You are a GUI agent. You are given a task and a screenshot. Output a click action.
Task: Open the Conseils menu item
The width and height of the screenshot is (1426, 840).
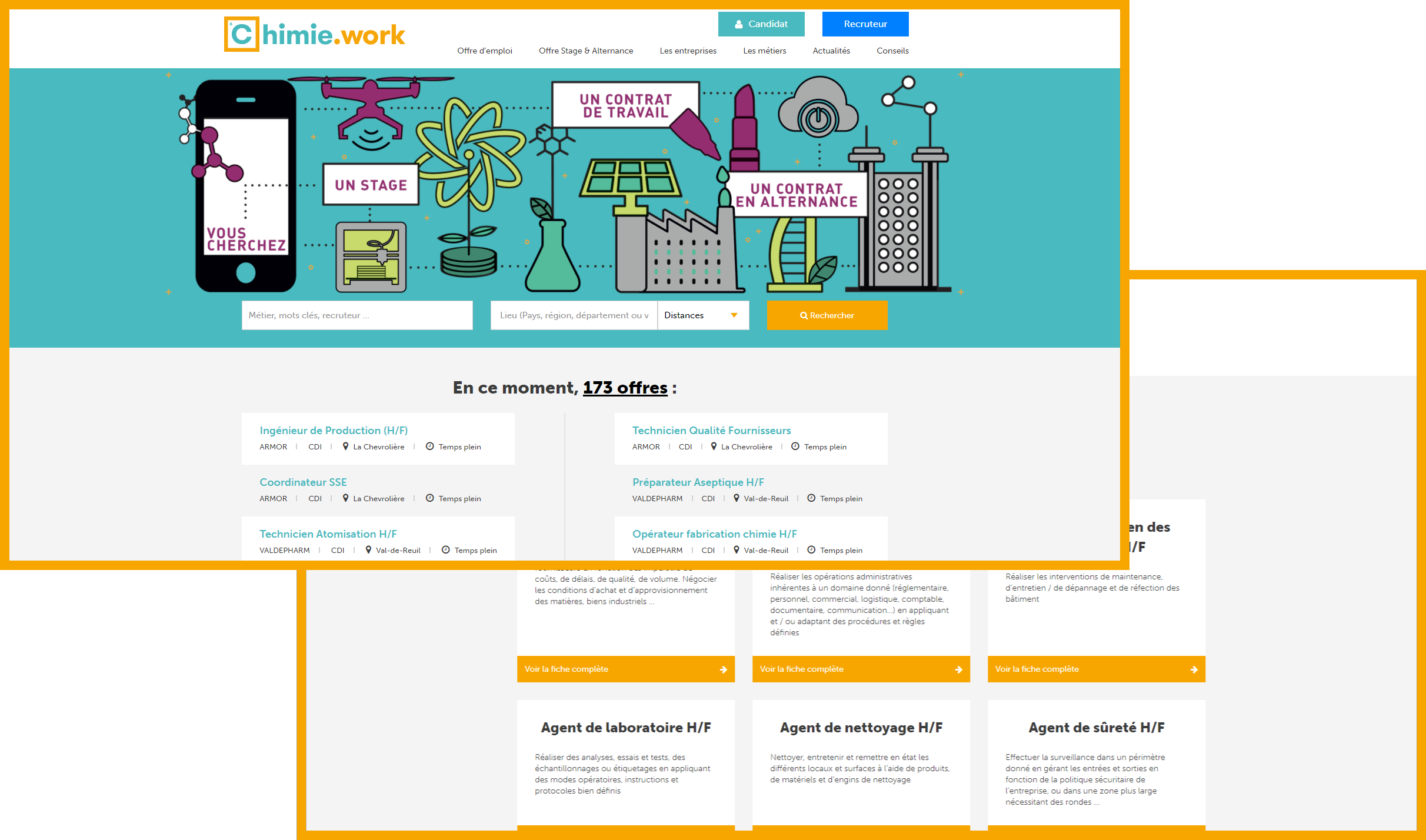pos(892,51)
